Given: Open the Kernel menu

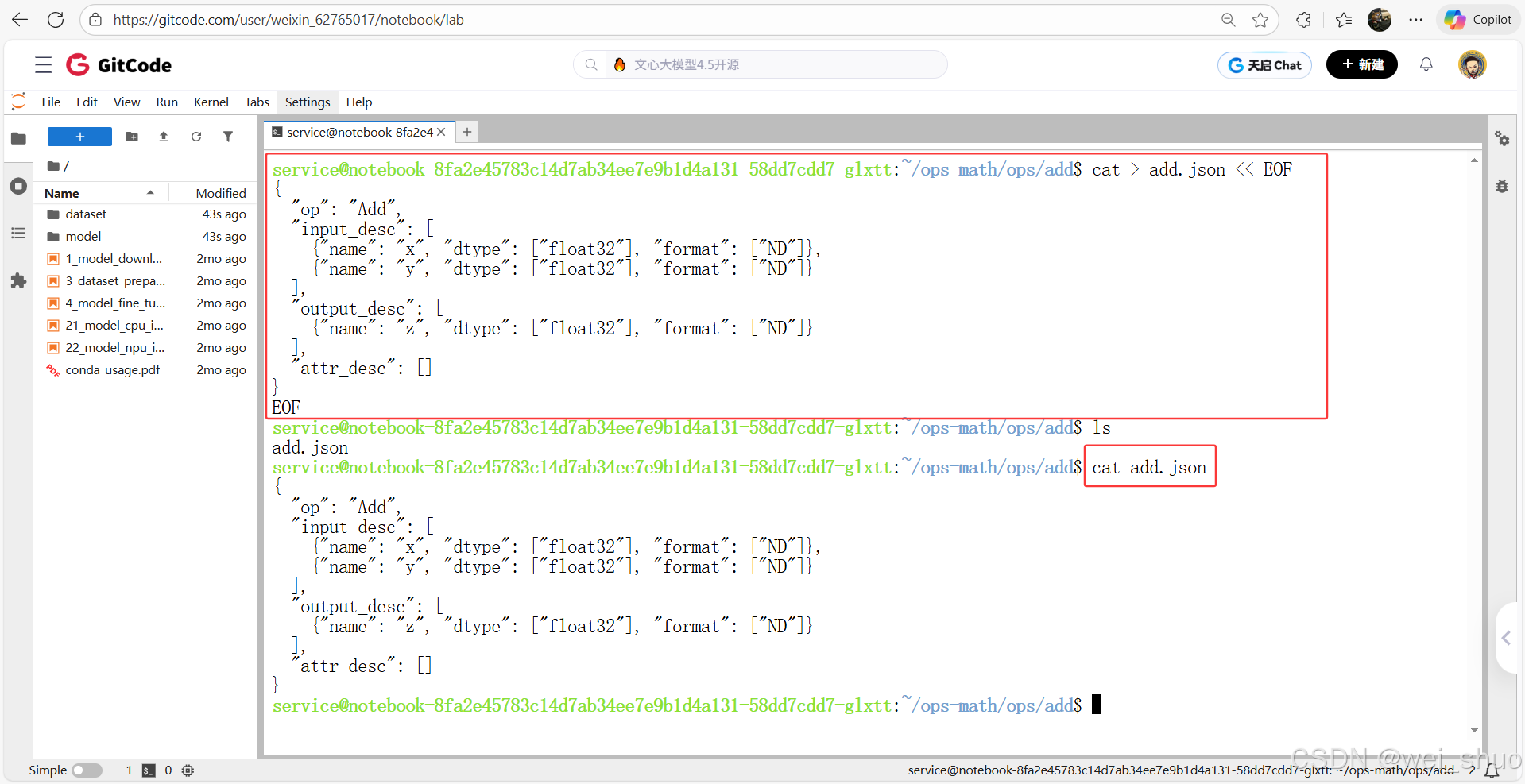Looking at the screenshot, I should pyautogui.click(x=211, y=102).
